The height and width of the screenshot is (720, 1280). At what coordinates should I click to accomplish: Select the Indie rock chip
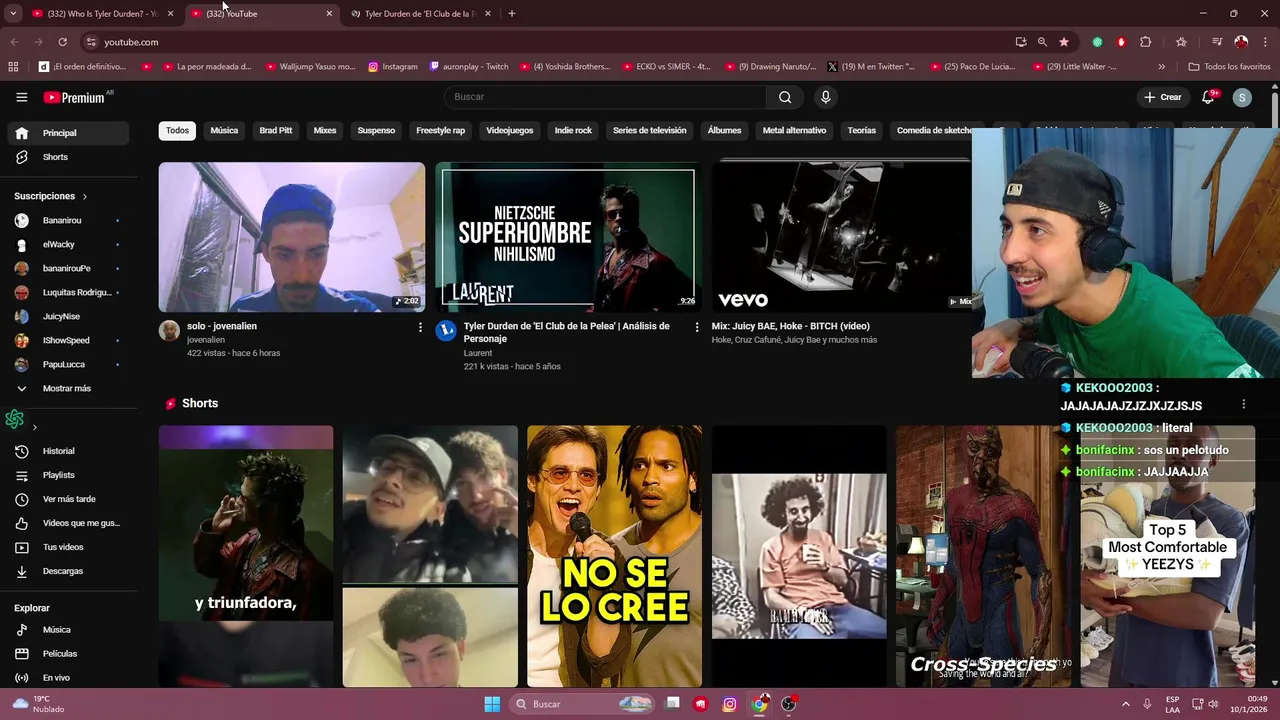pyautogui.click(x=573, y=131)
